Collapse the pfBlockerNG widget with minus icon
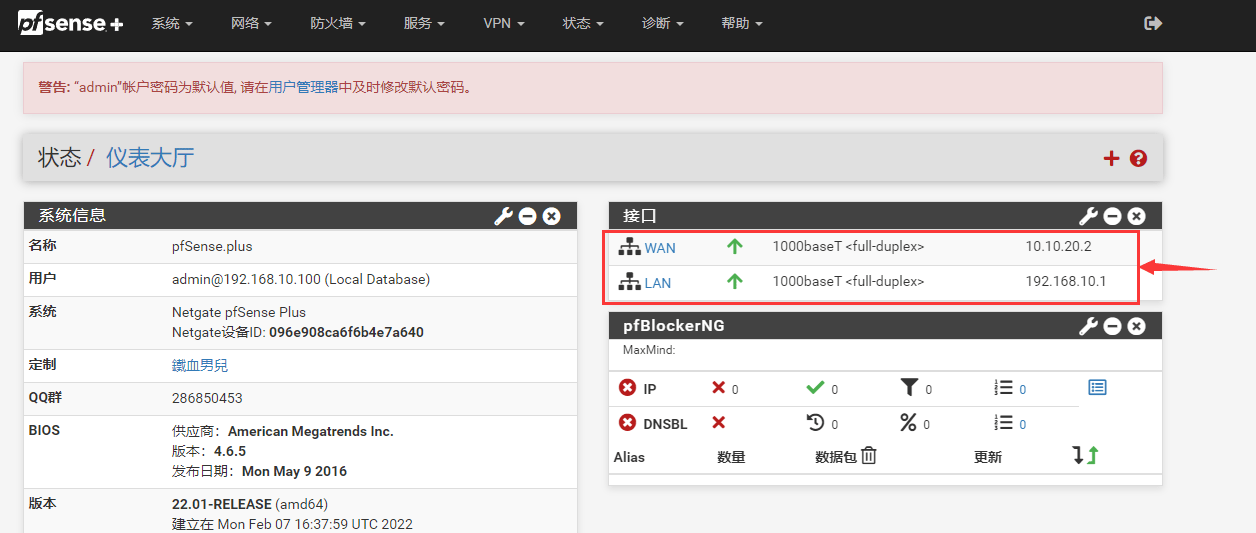The image size is (1256, 533). click(x=1112, y=326)
